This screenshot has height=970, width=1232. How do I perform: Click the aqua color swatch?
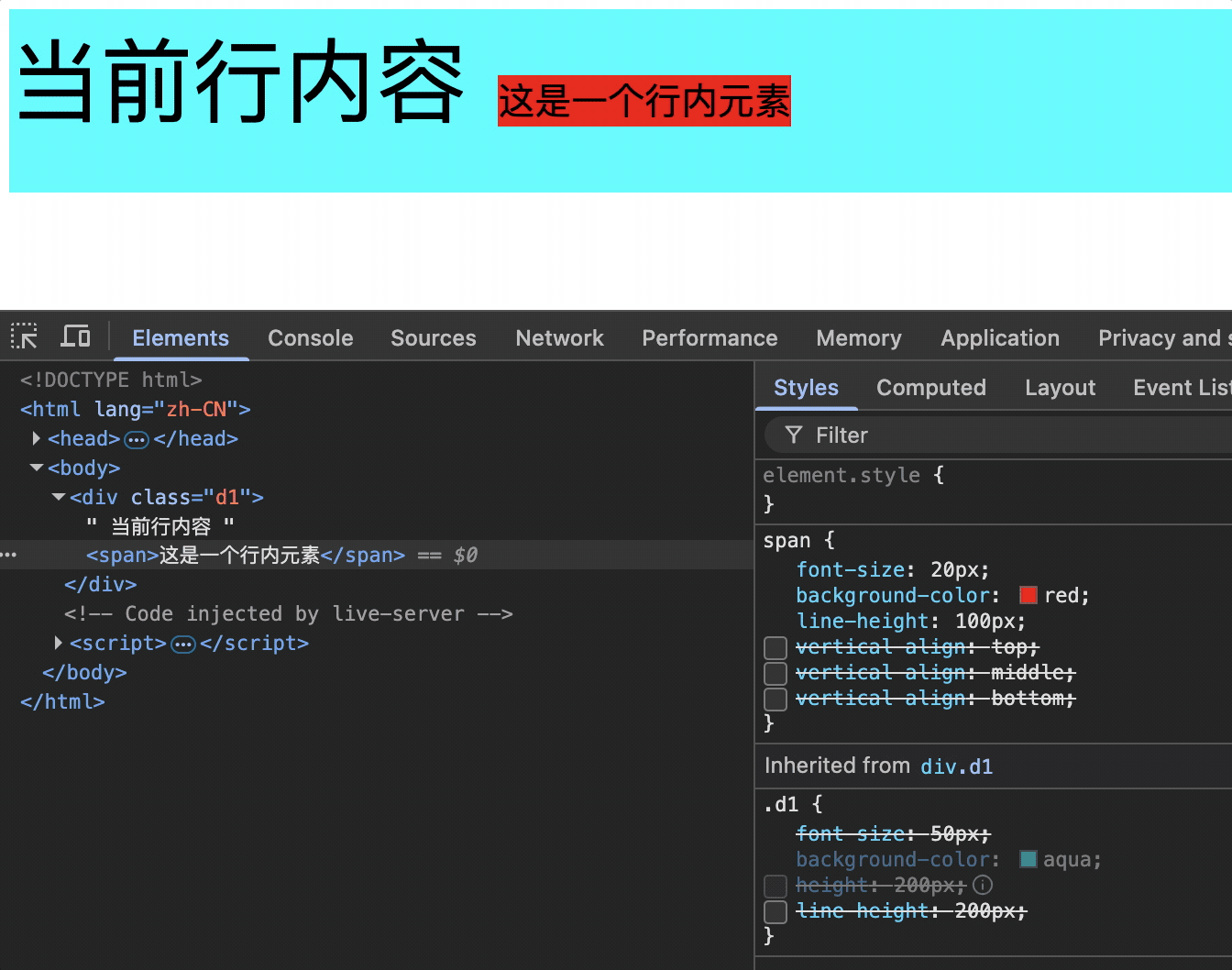pos(1028,859)
